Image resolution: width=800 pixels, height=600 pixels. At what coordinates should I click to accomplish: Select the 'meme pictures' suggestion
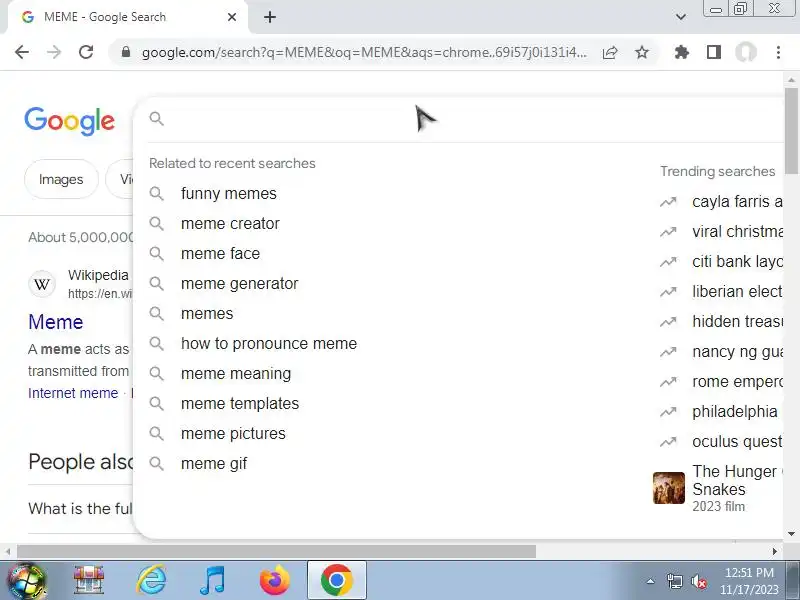(233, 434)
